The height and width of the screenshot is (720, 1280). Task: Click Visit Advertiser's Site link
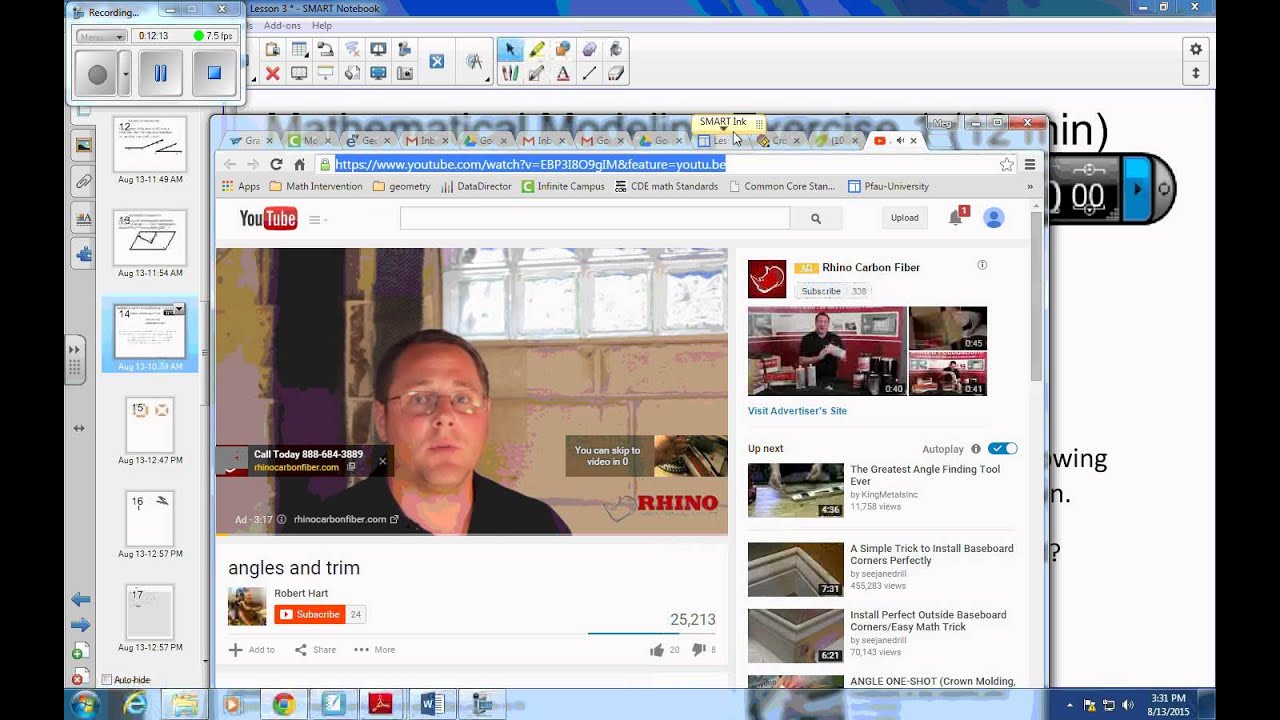[x=797, y=411]
